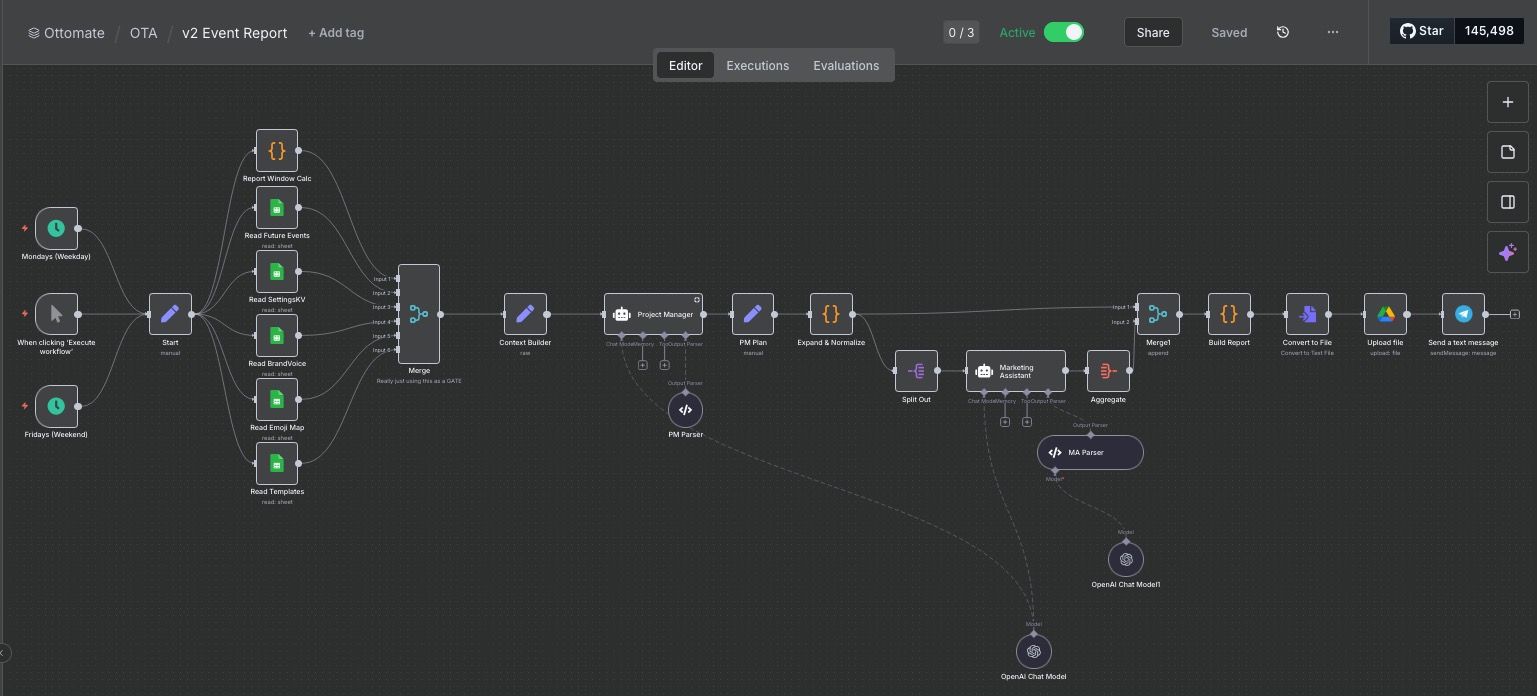Switch to the Executions tab
The height and width of the screenshot is (696, 1537).
click(x=757, y=65)
